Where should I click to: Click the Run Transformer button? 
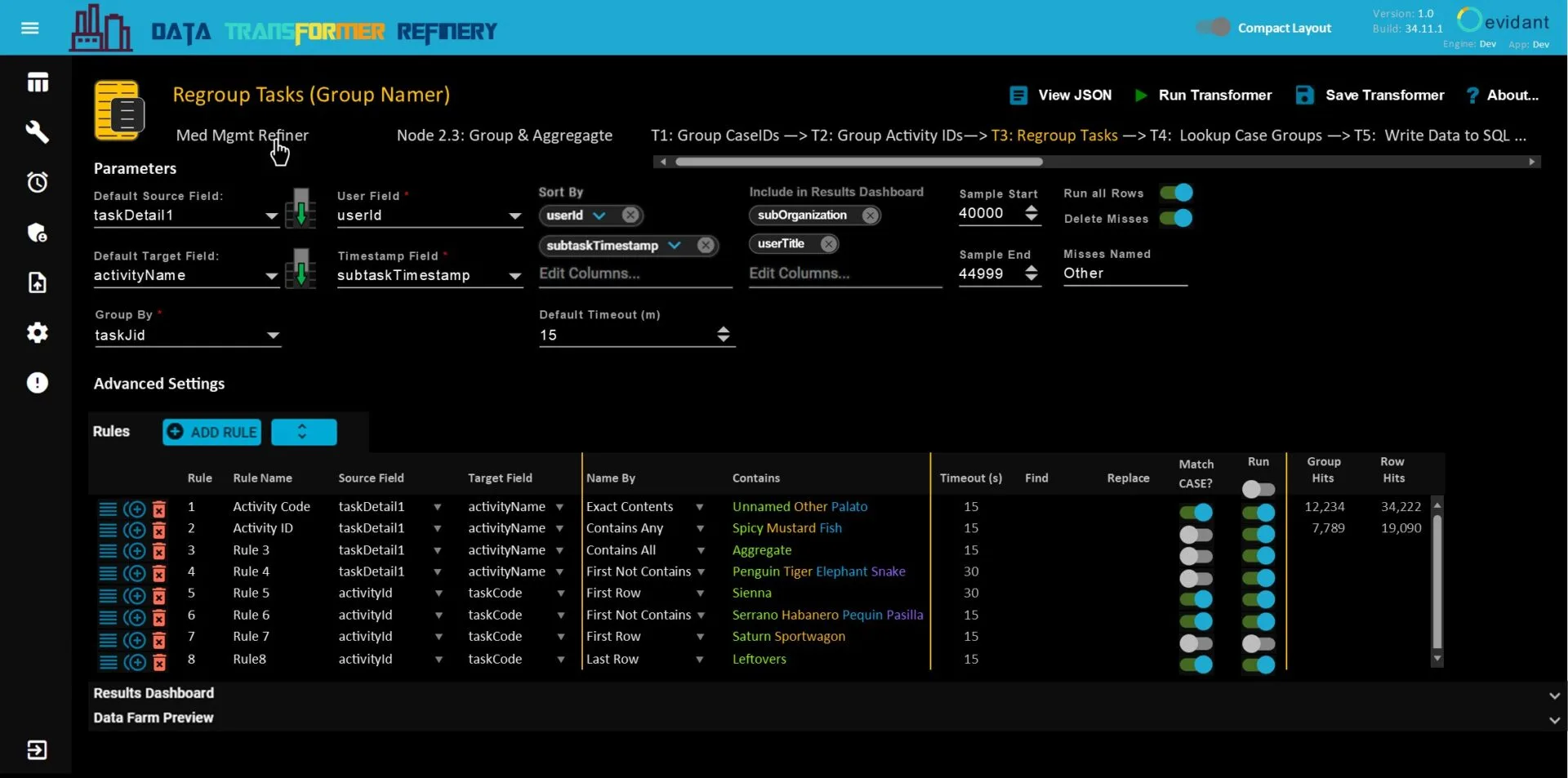click(x=1203, y=96)
